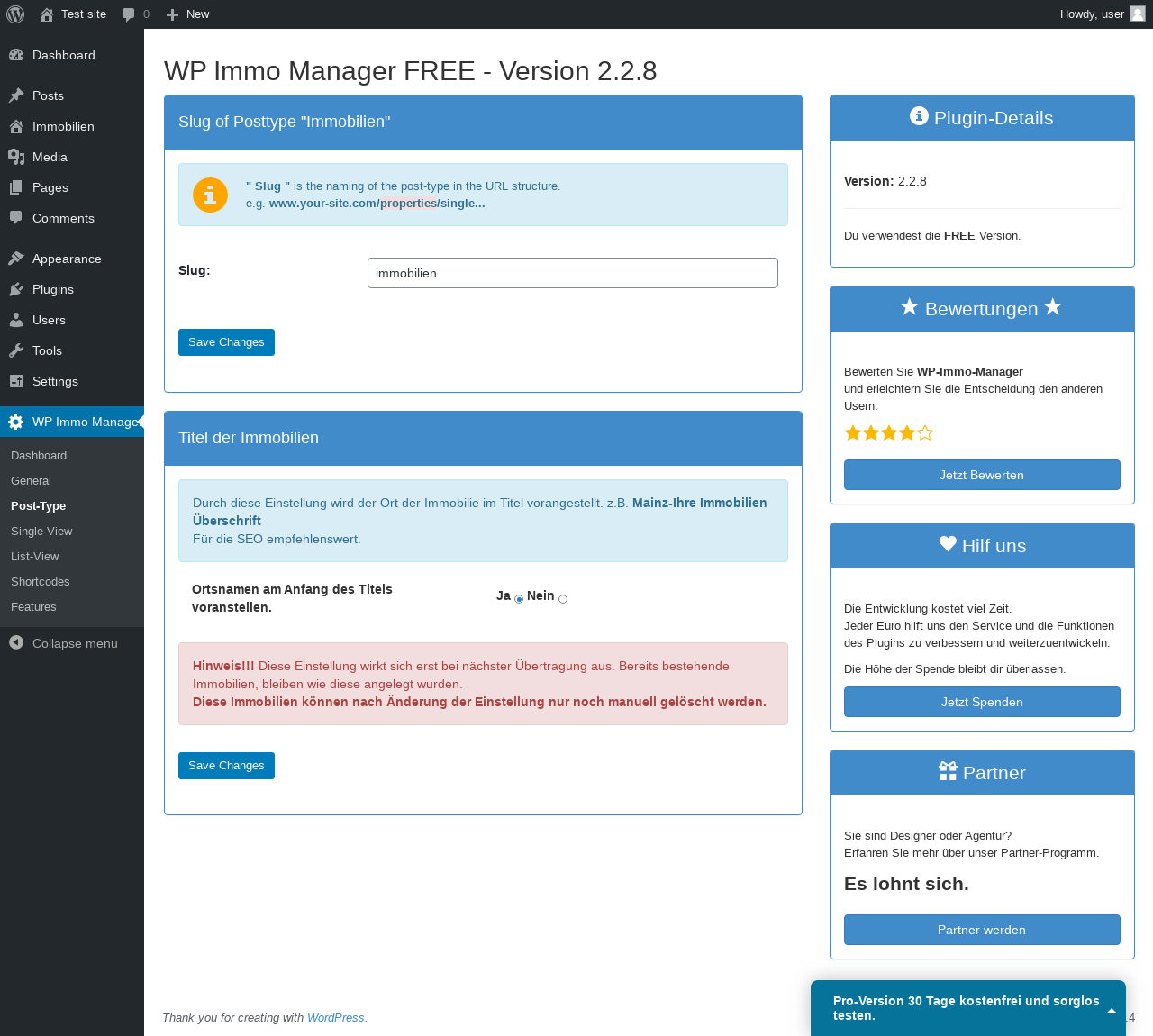This screenshot has height=1036, width=1153.
Task: Click the Appearance brush icon
Action: tap(16, 259)
